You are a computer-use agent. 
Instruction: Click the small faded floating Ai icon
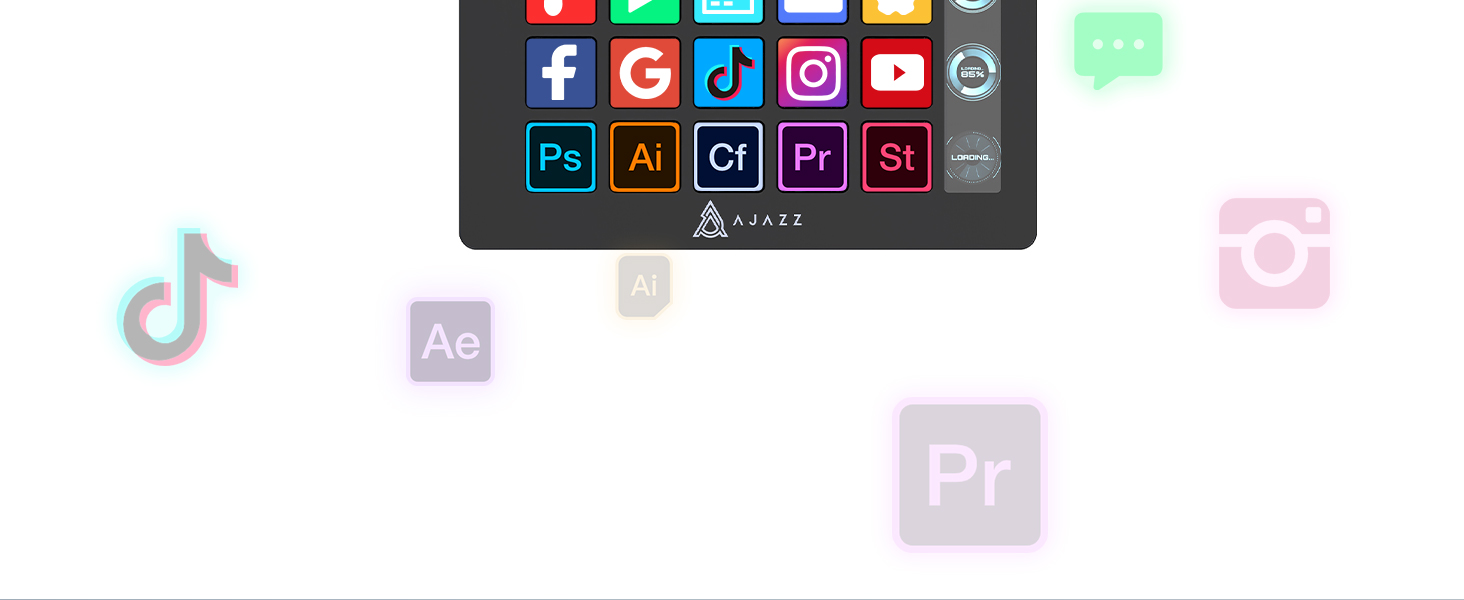tap(644, 286)
